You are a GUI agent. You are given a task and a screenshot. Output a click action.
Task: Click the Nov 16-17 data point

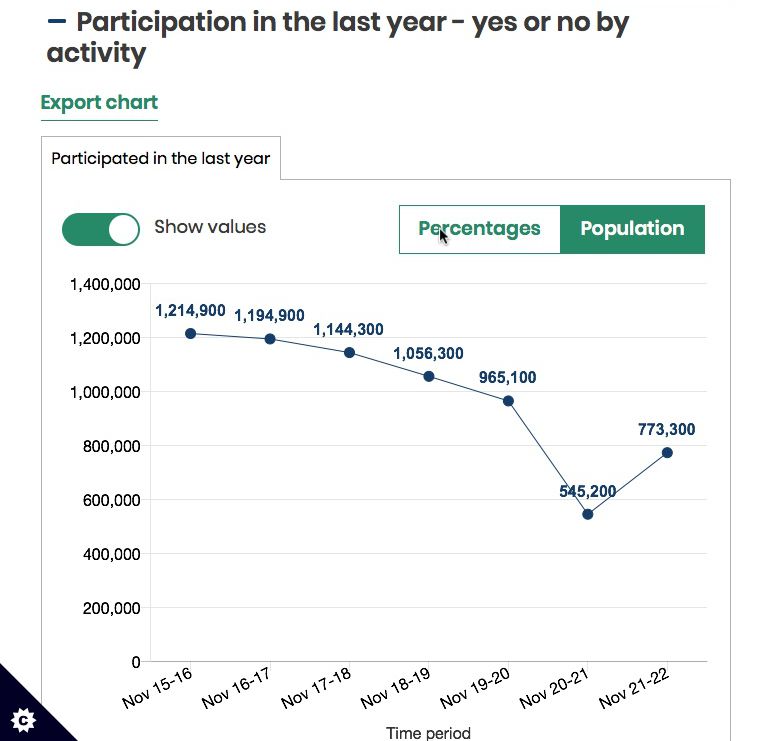coord(270,339)
